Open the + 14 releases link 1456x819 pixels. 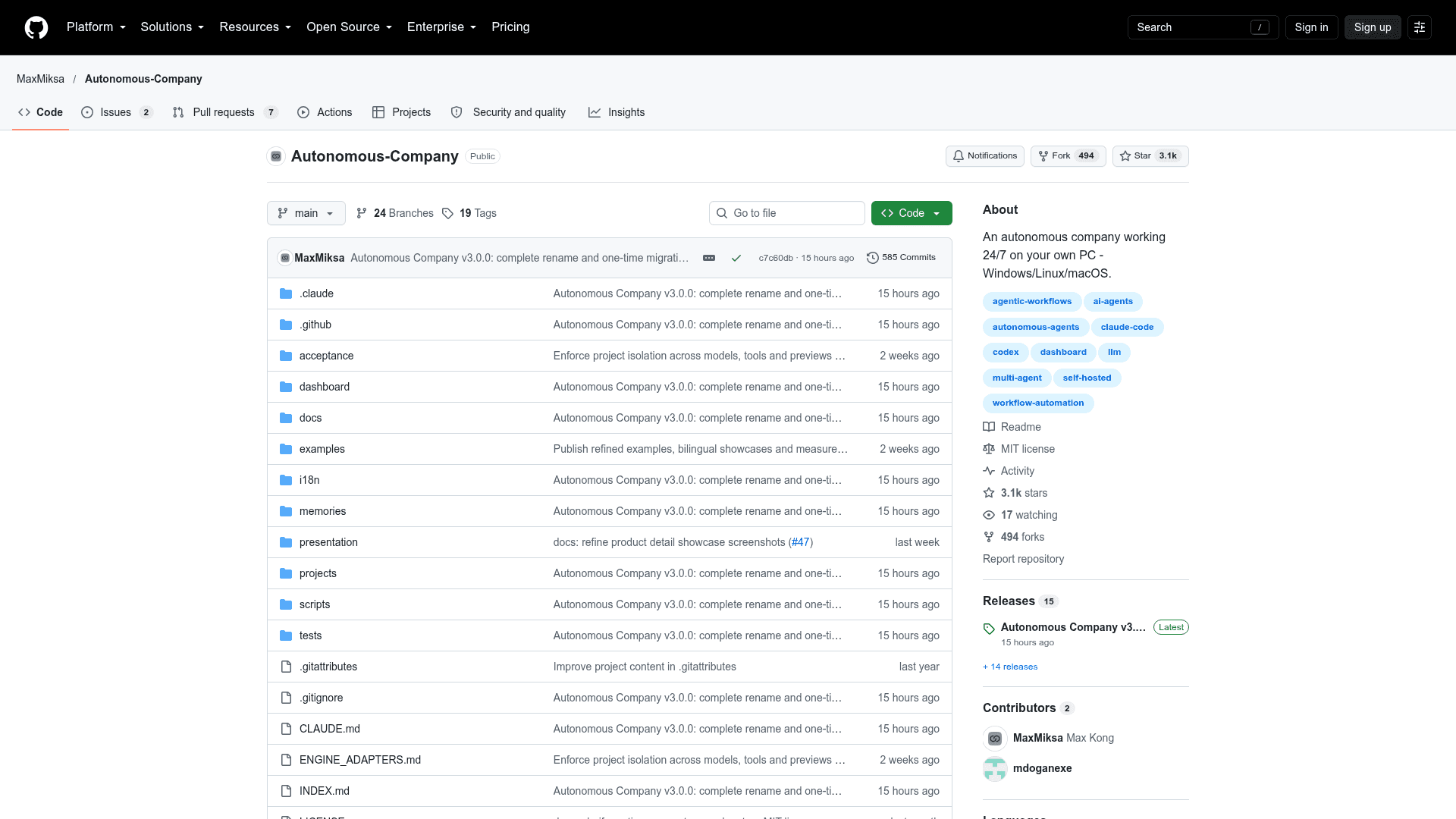click(1010, 667)
